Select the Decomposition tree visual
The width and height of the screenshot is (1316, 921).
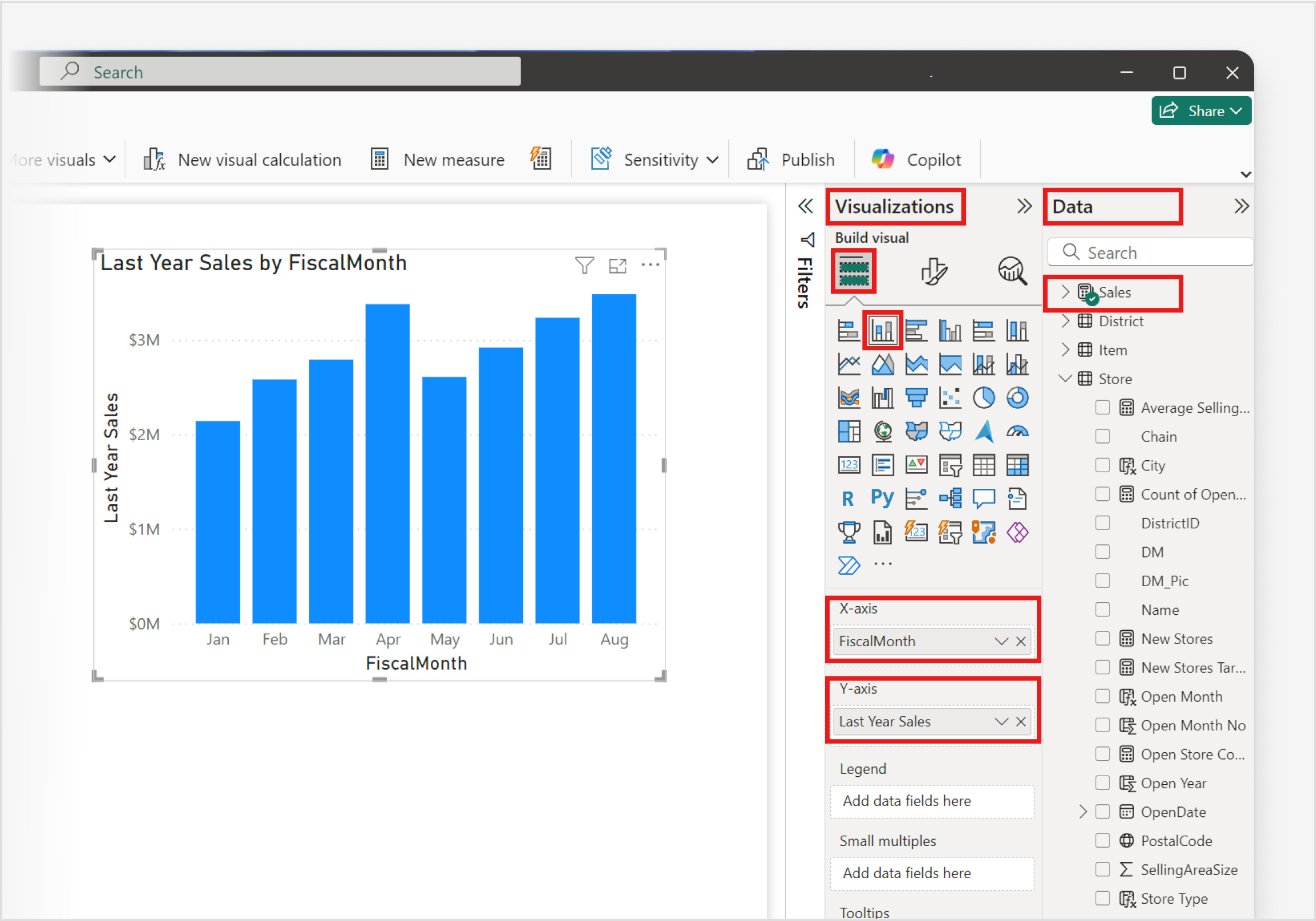tap(951, 498)
